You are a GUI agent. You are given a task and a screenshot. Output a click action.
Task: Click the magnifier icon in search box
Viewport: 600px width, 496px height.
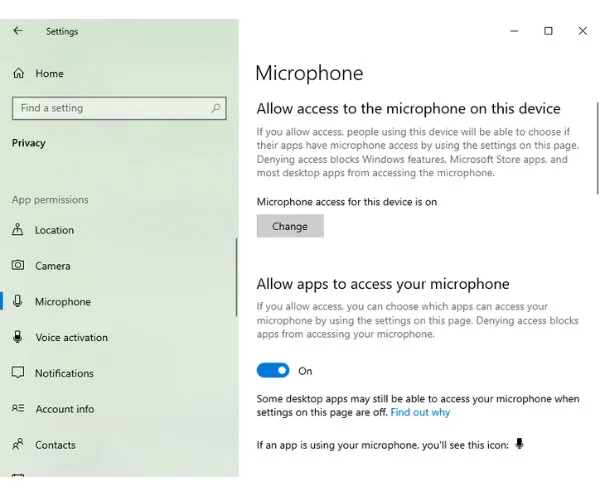(x=215, y=108)
